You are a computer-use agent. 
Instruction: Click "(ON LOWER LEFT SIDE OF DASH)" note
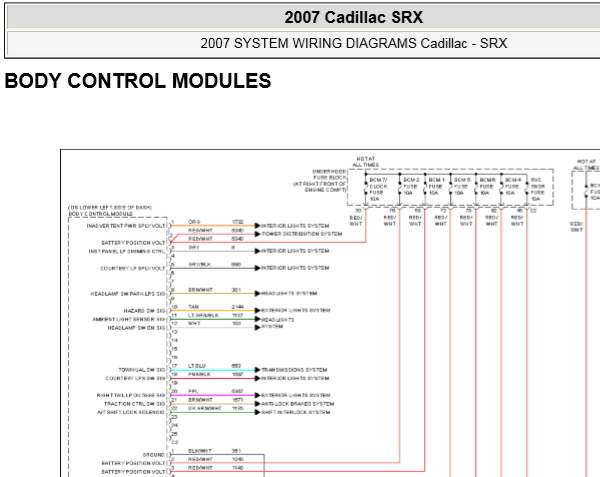(x=110, y=207)
